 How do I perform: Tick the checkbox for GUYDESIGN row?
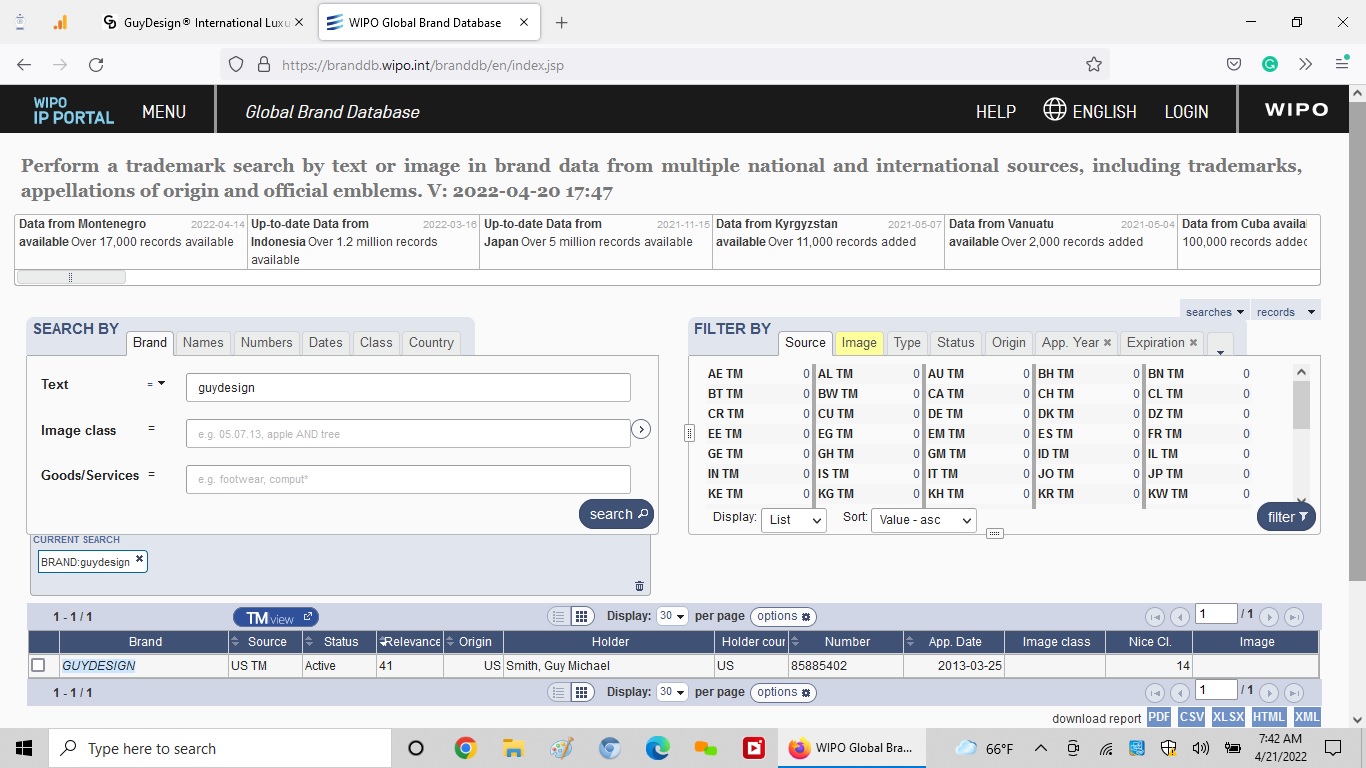pyautogui.click(x=38, y=665)
